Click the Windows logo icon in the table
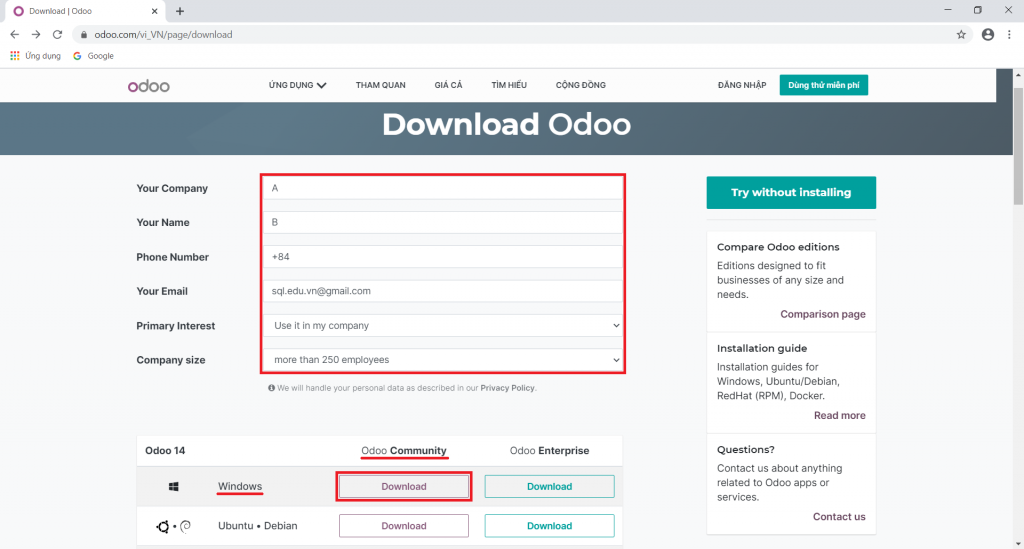The height and width of the screenshot is (549, 1024). (174, 486)
